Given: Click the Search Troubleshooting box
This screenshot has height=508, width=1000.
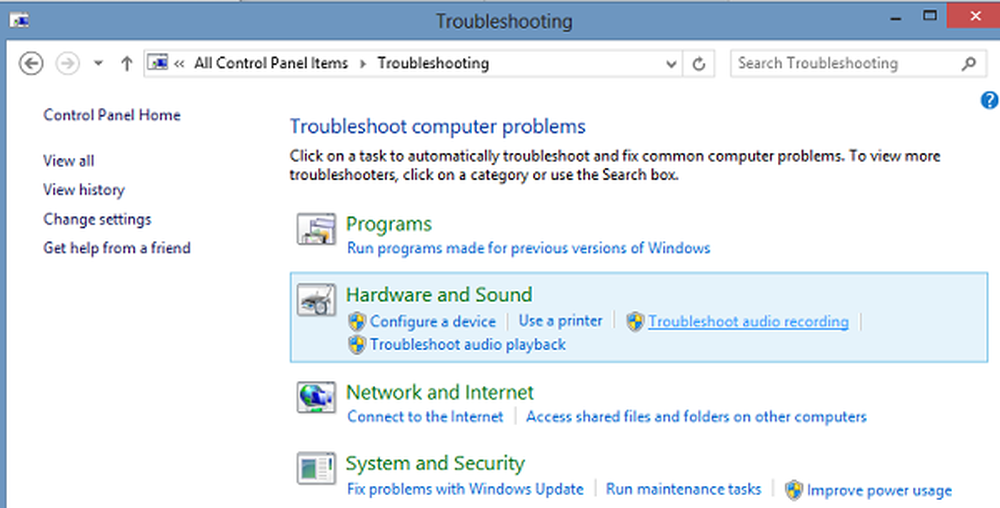Looking at the screenshot, I should 858,63.
